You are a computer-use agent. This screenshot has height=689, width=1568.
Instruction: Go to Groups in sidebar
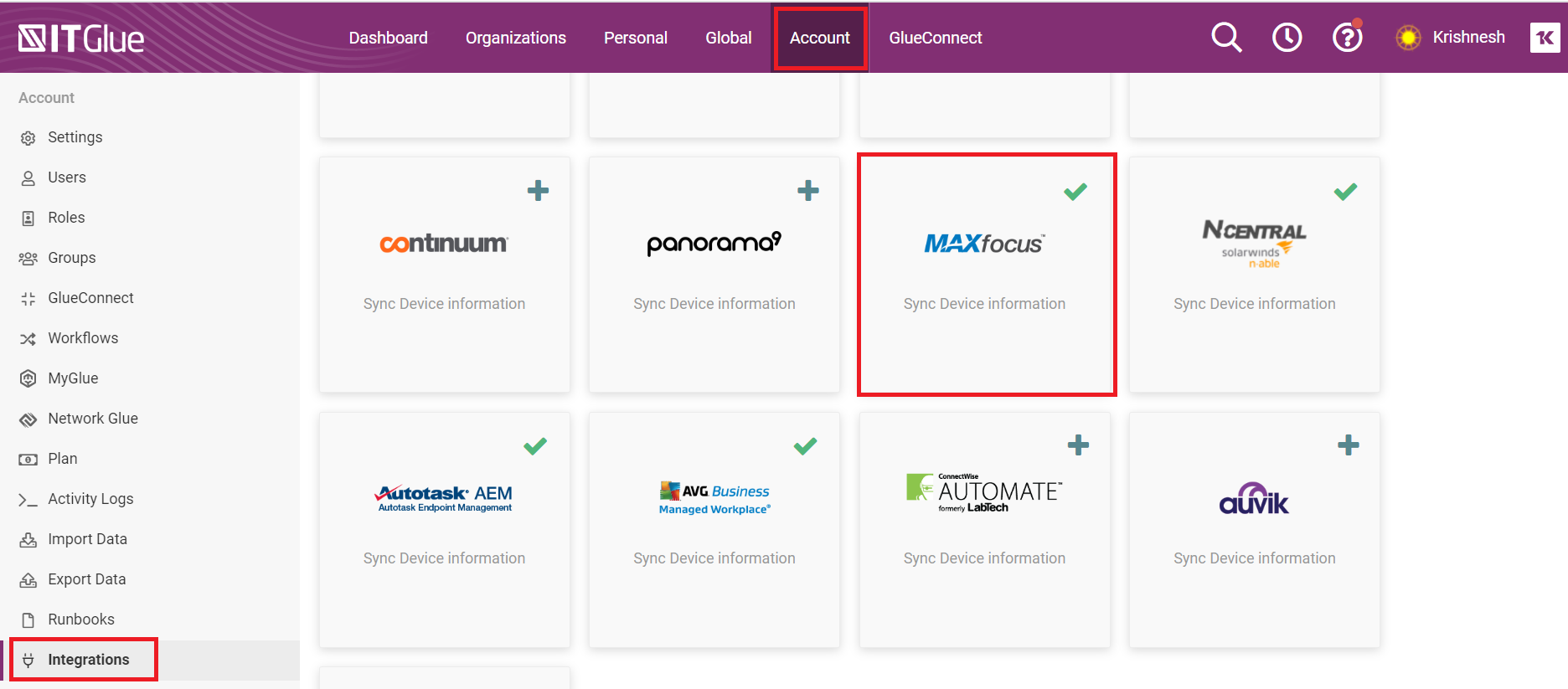[x=72, y=258]
